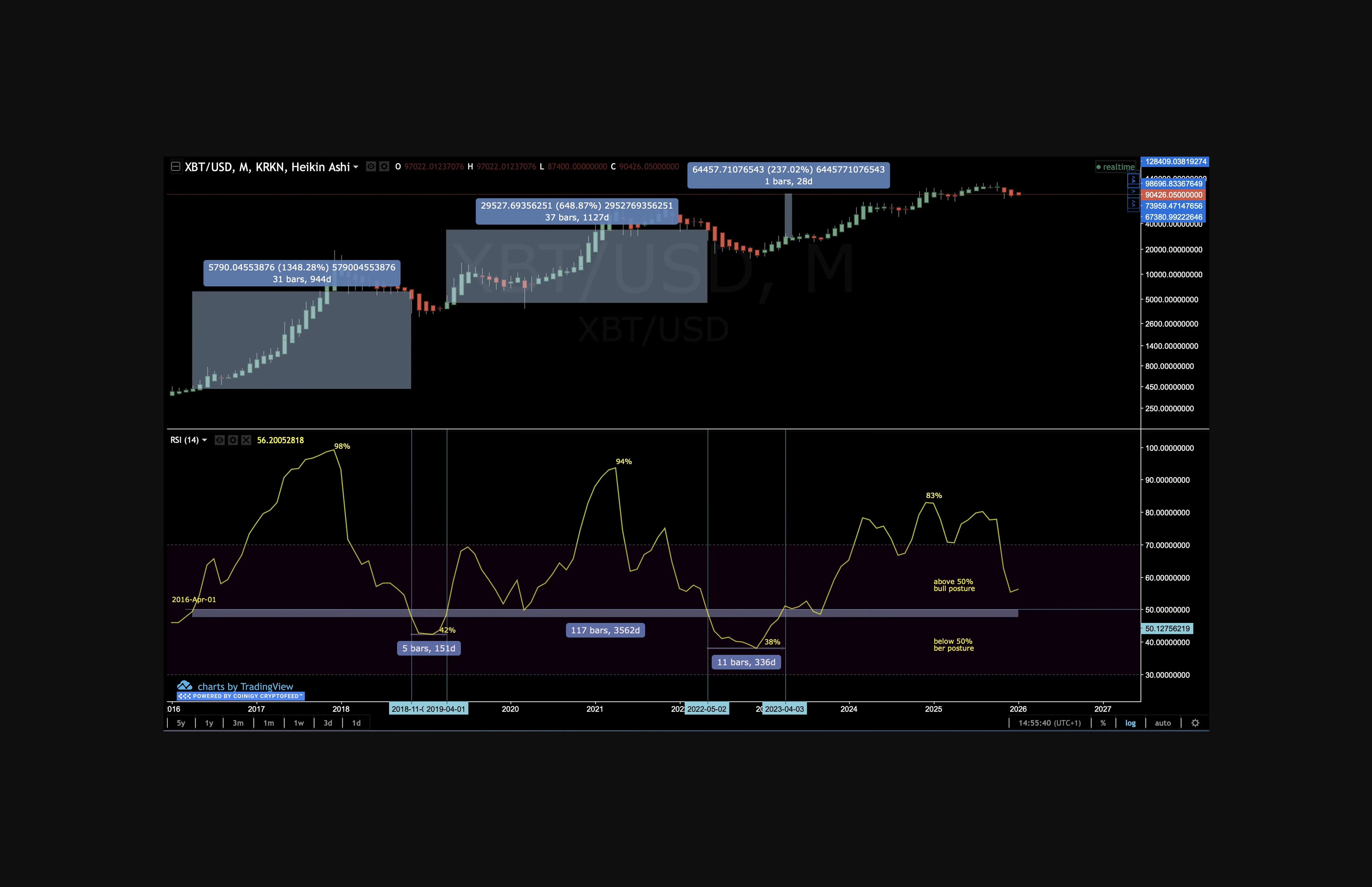The width and height of the screenshot is (1372, 887).
Task: Collapse main chart pane with minus icon
Action: [x=175, y=166]
